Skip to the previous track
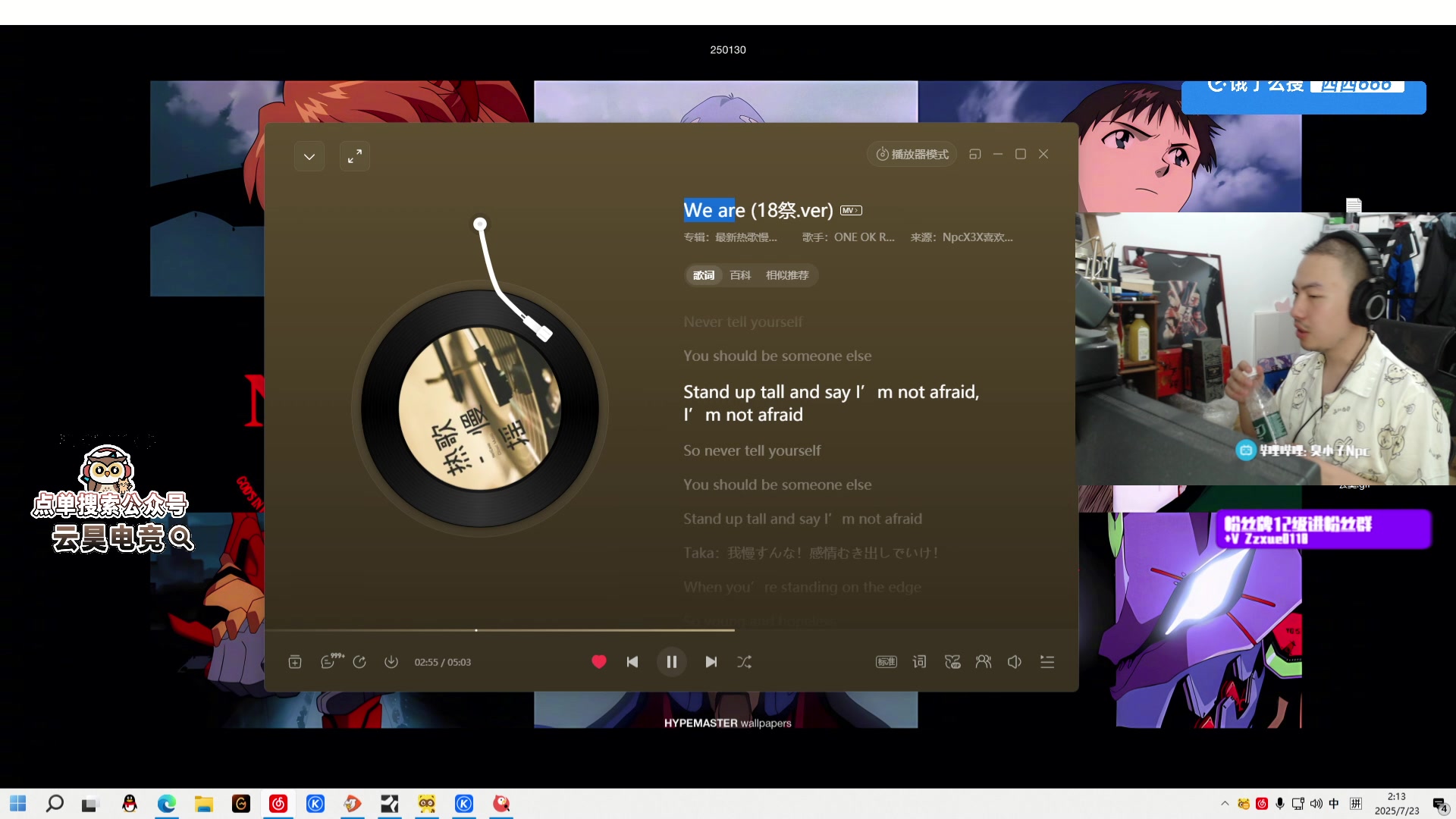 point(632,662)
